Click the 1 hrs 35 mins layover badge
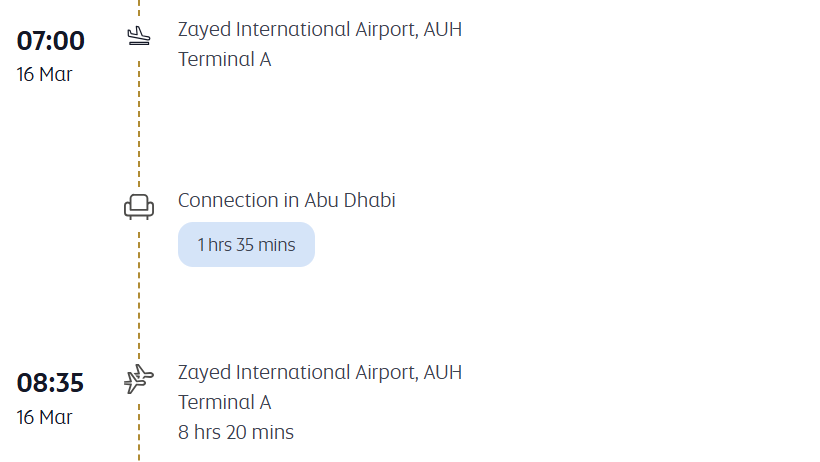820x462 pixels. [246, 245]
